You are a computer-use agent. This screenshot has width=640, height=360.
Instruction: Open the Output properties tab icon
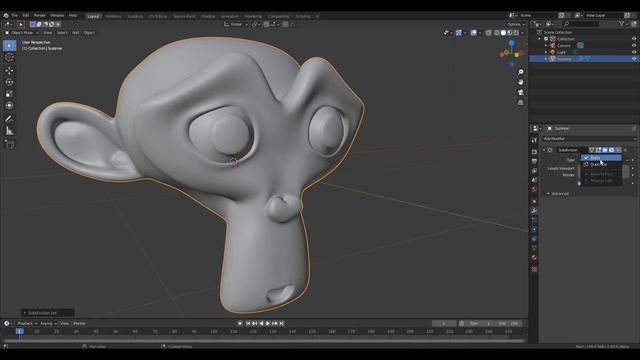pos(534,161)
